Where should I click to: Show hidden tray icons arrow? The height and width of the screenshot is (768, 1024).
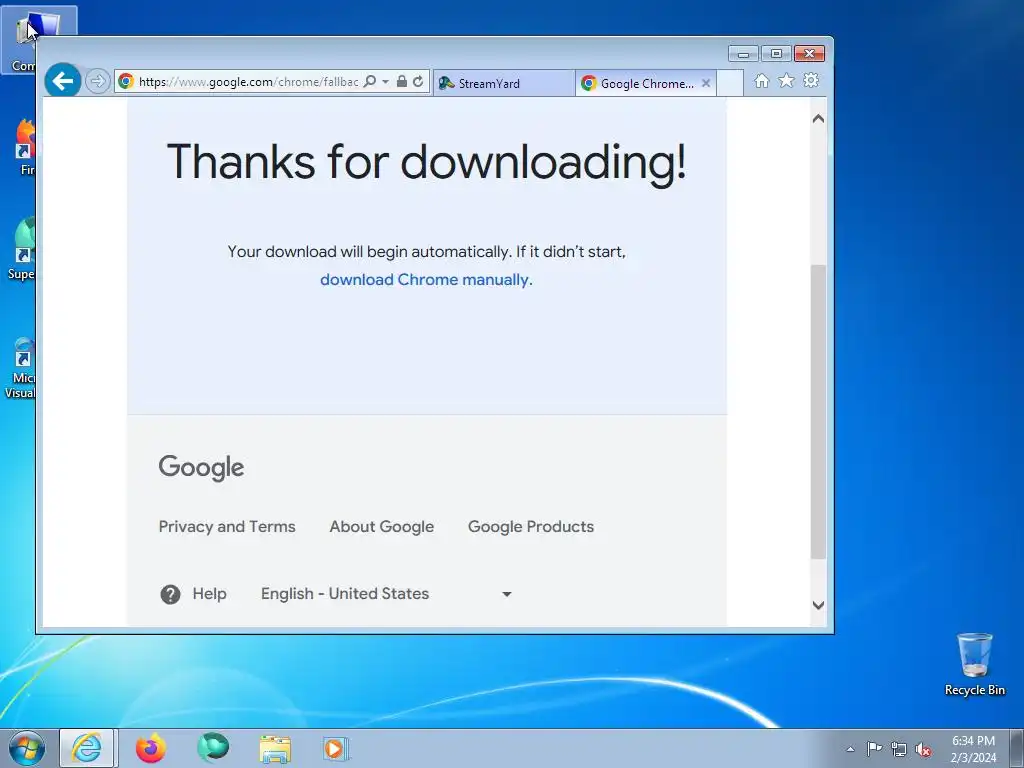(x=850, y=749)
